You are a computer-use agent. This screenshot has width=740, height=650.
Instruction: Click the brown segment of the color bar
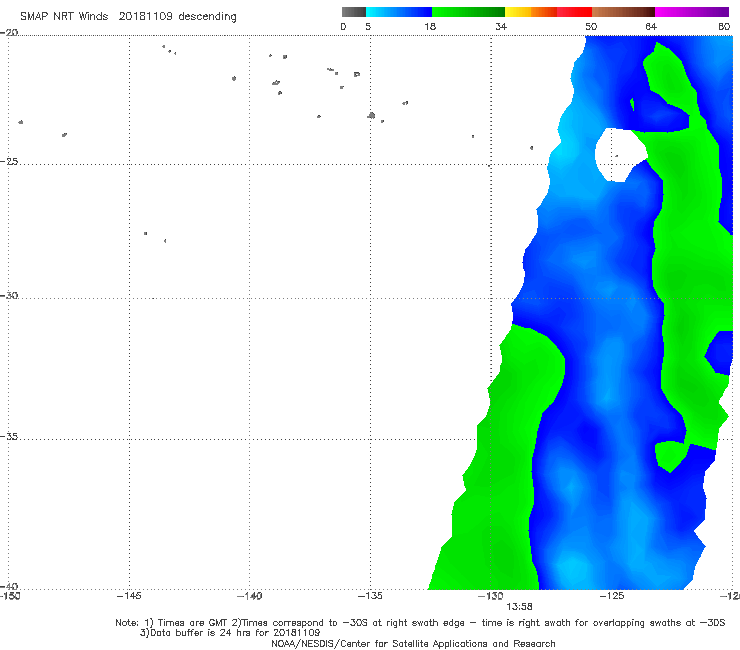(623, 12)
